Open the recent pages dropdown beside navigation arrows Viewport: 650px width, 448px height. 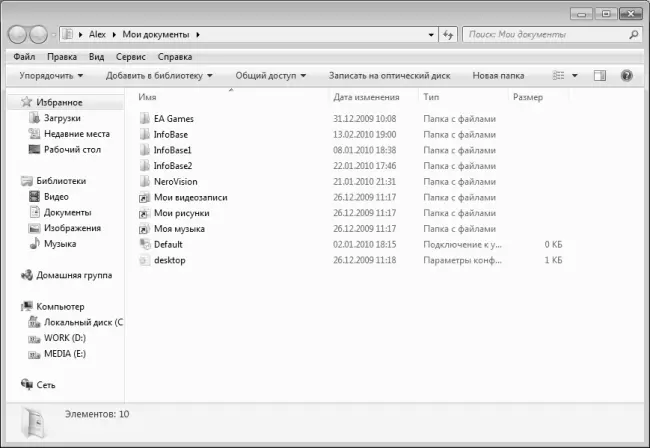tap(53, 35)
